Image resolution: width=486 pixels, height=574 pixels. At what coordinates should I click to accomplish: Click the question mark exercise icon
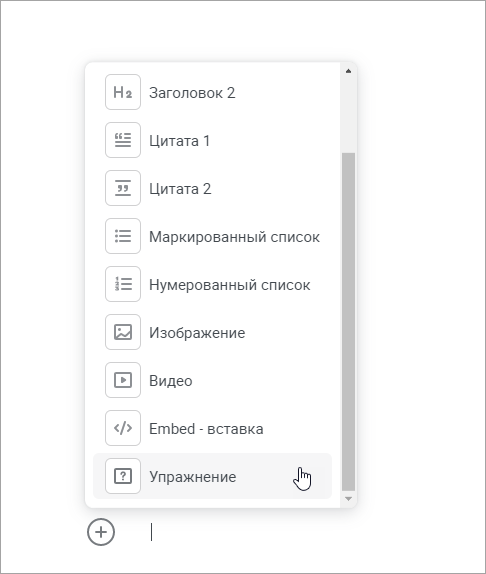(123, 476)
